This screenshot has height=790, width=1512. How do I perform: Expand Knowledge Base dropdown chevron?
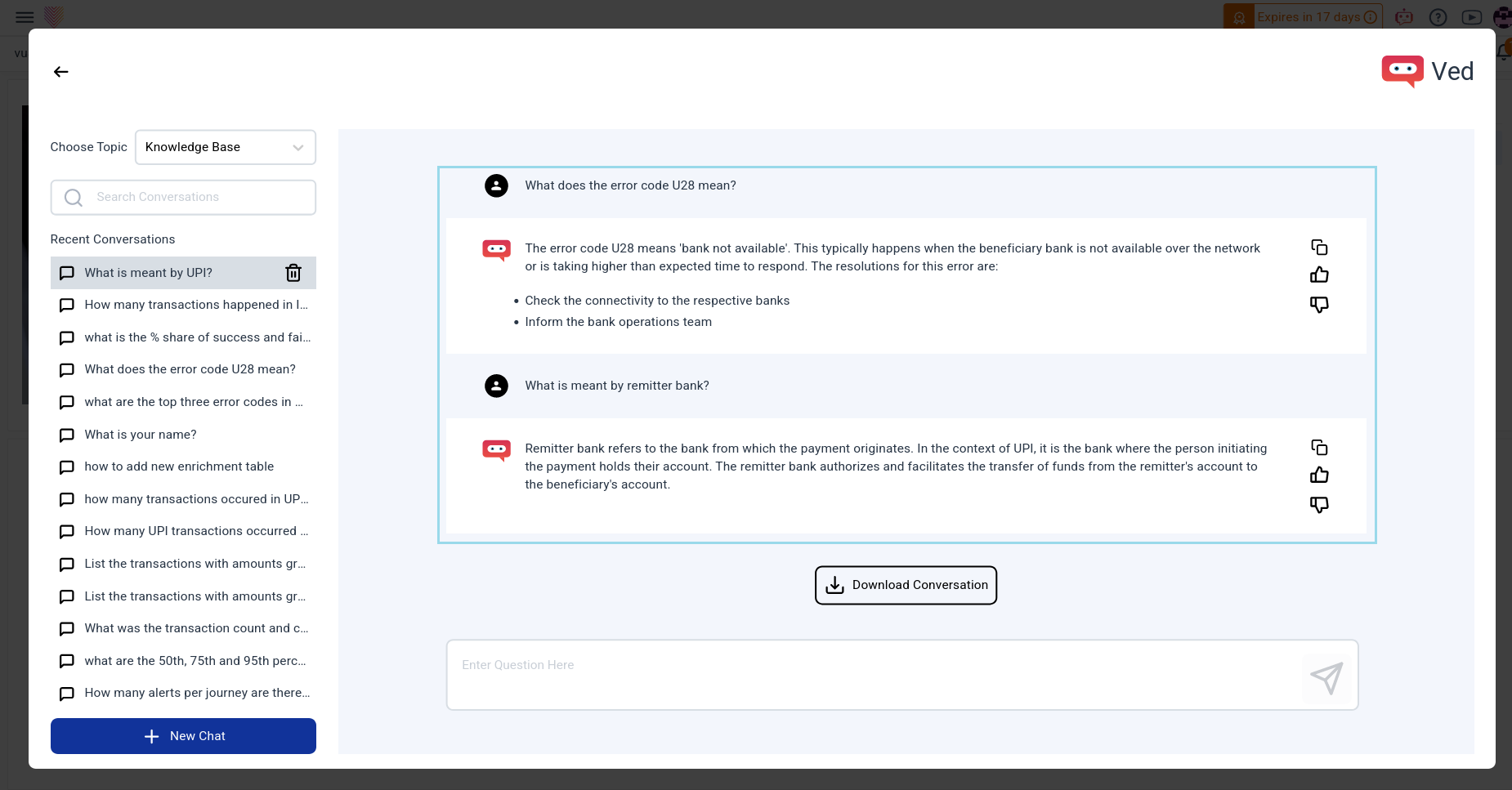(x=298, y=148)
